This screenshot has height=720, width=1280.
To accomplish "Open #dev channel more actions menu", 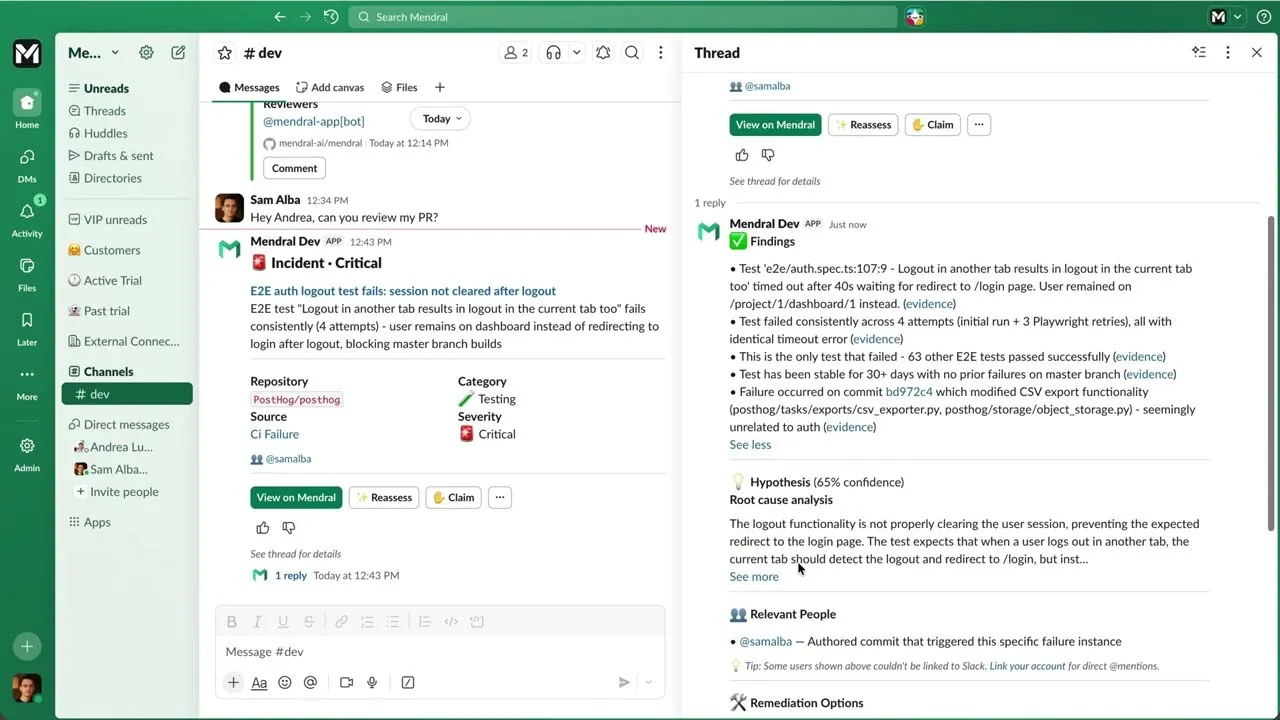I will [660, 53].
